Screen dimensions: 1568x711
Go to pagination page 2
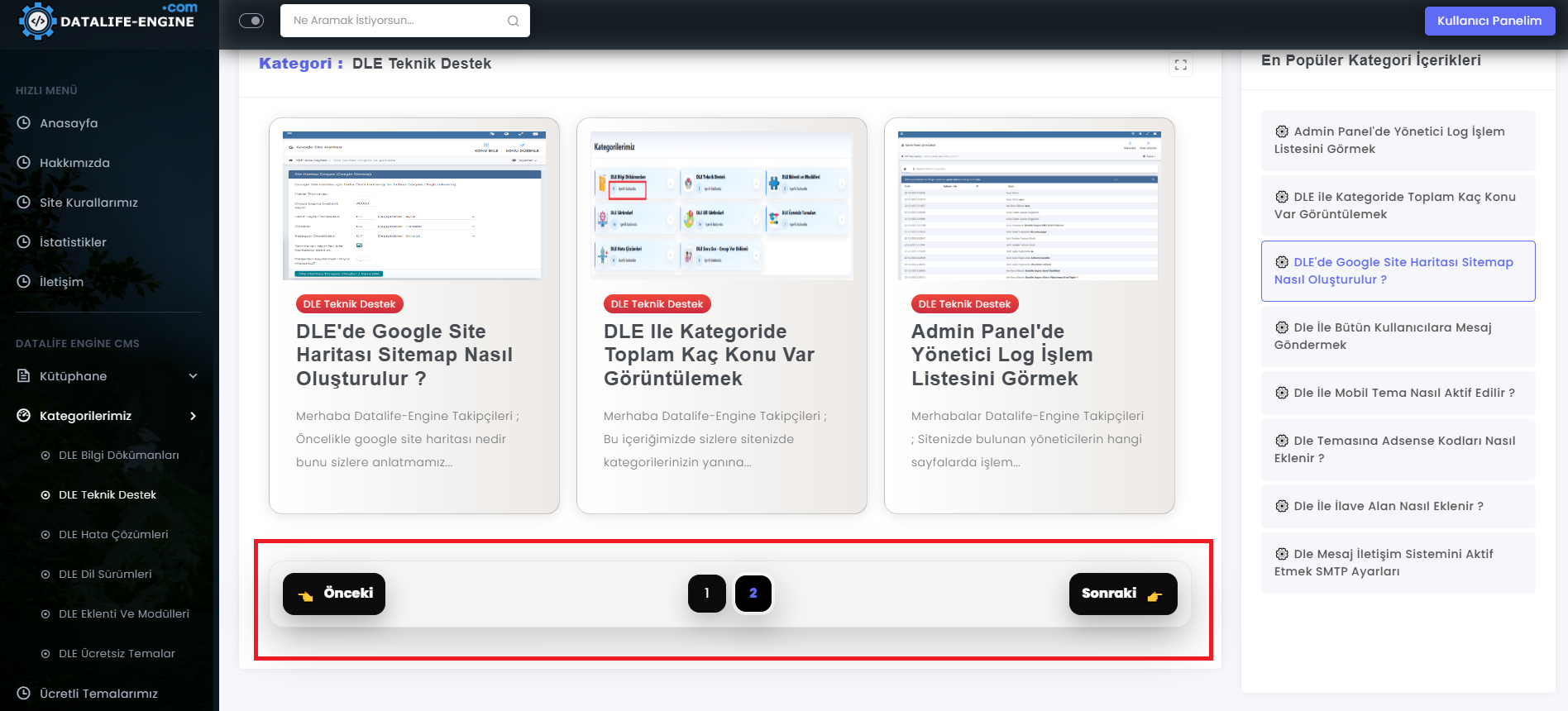pos(753,594)
